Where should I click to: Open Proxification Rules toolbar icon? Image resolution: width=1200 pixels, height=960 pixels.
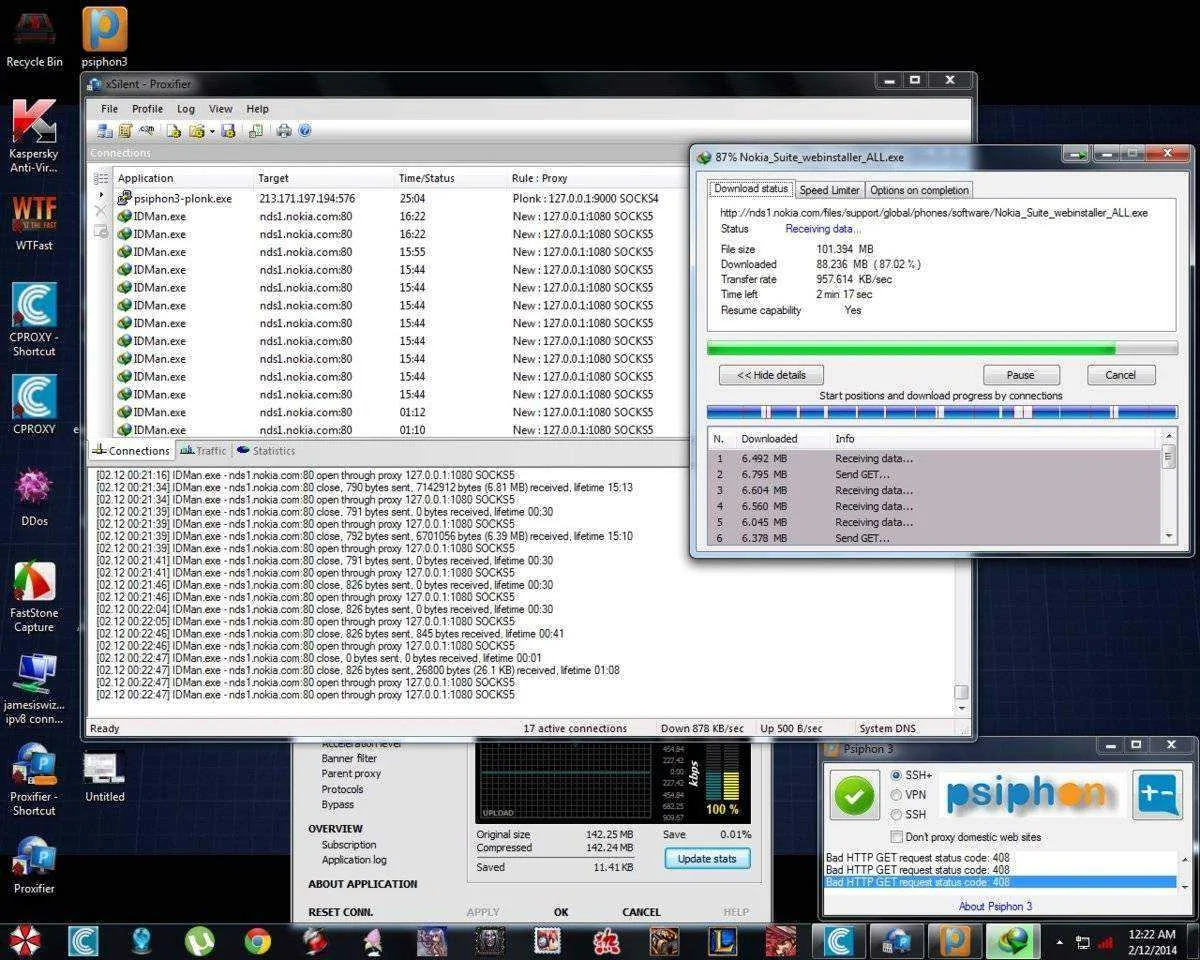(126, 131)
